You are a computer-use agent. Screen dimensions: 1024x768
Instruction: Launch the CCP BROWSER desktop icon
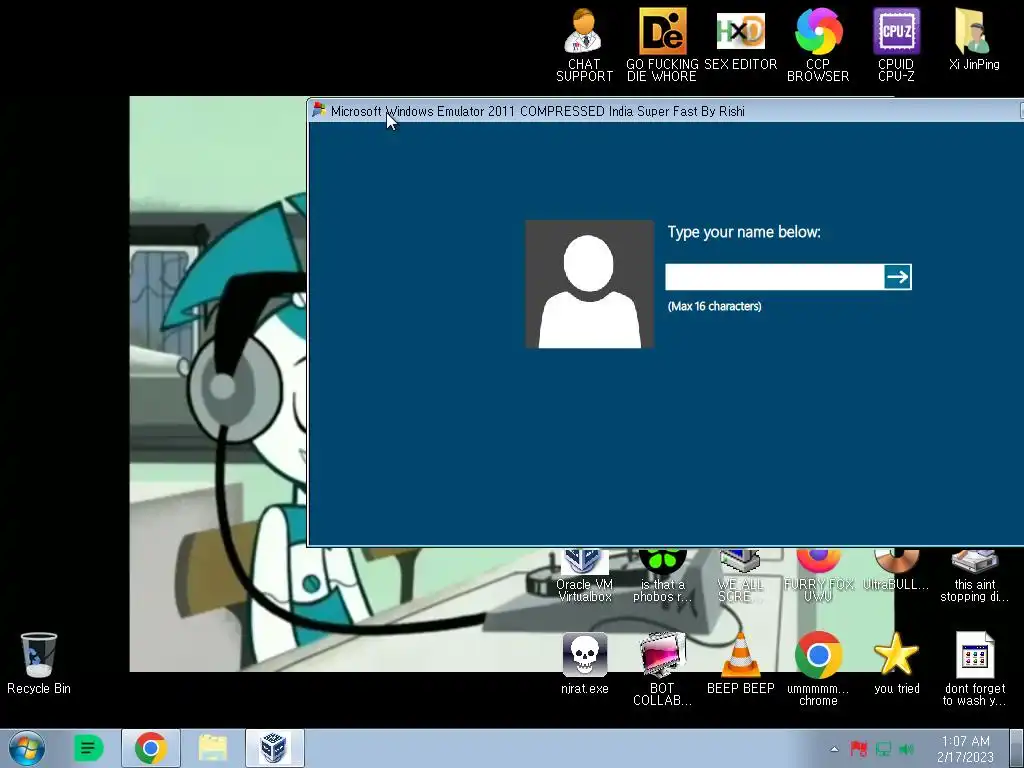[x=818, y=44]
